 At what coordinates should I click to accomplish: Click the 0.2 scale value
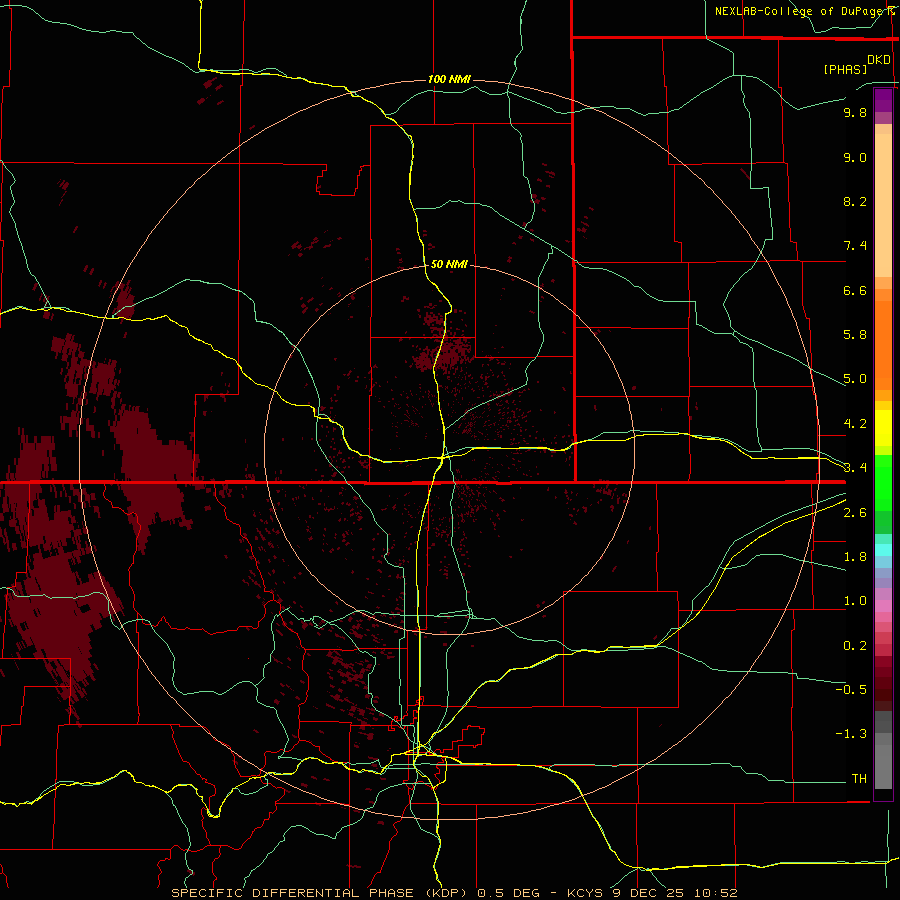855,646
